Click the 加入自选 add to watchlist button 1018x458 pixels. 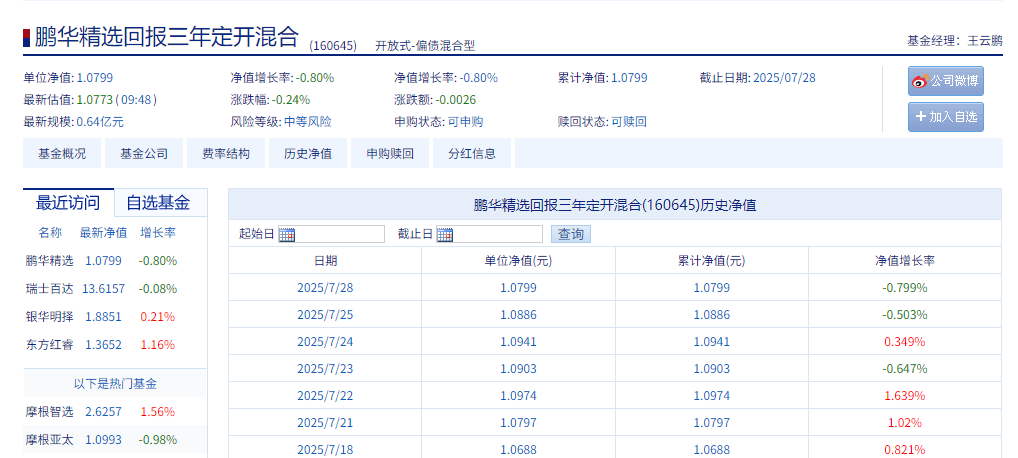[945, 117]
